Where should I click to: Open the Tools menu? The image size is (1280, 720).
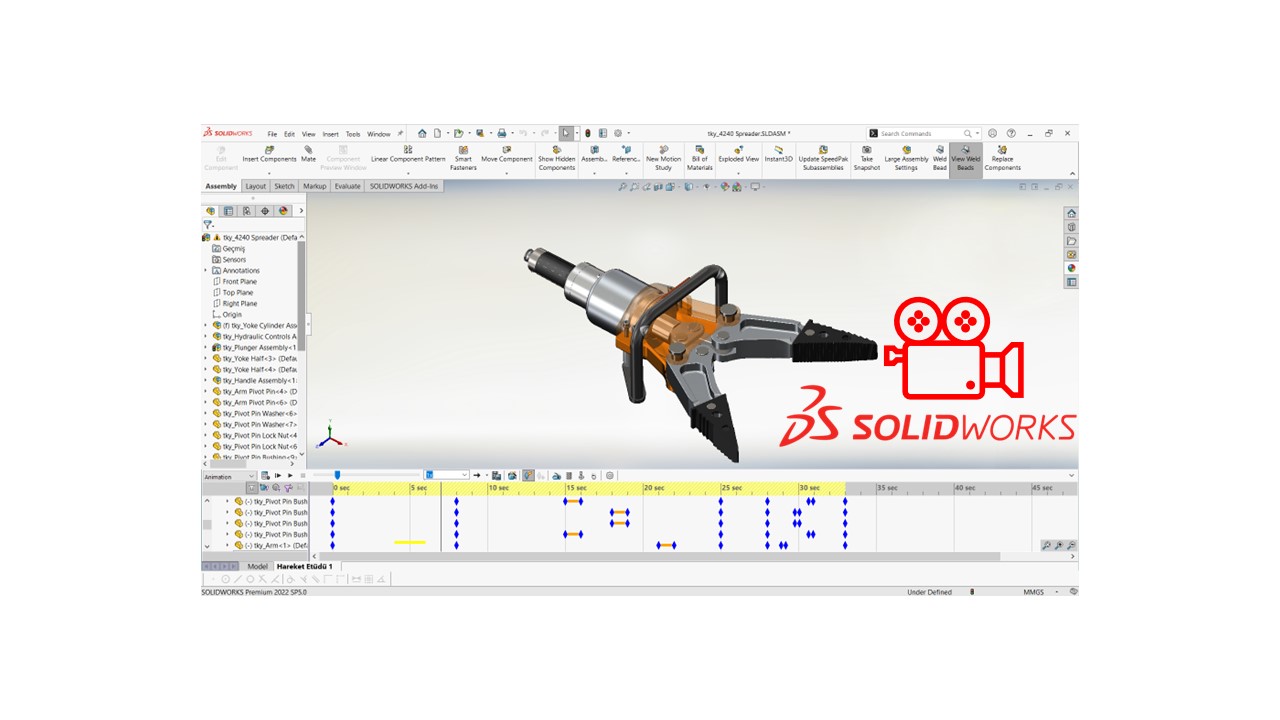353,134
